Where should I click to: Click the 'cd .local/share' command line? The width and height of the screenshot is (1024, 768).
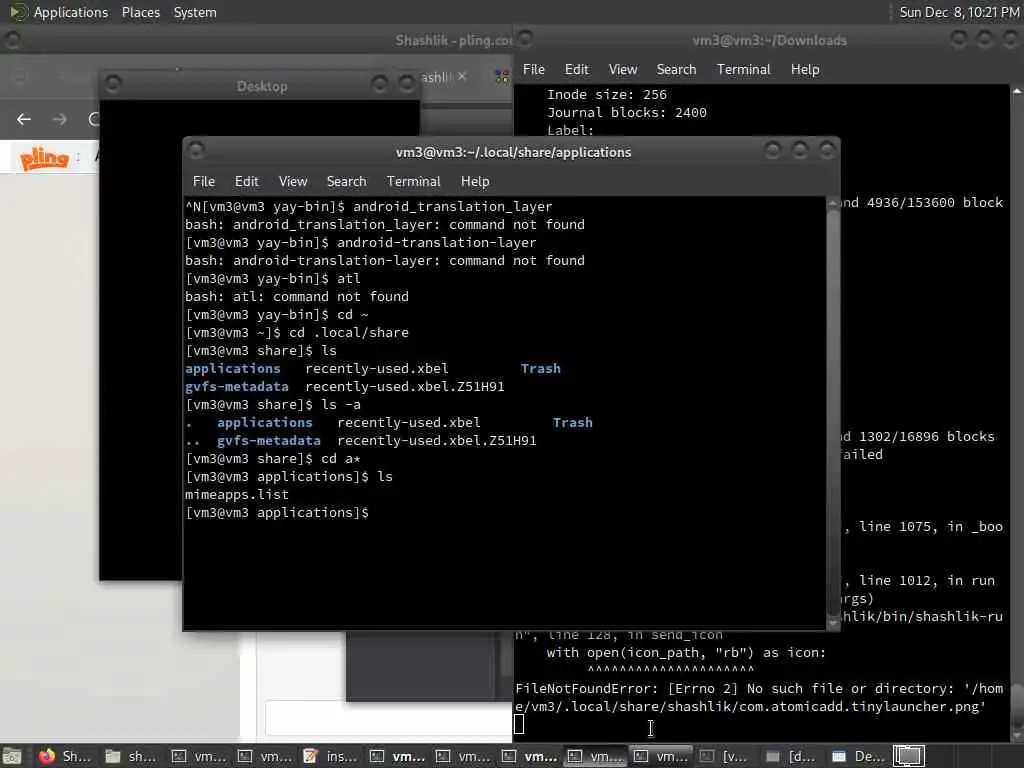pyautogui.click(x=297, y=332)
